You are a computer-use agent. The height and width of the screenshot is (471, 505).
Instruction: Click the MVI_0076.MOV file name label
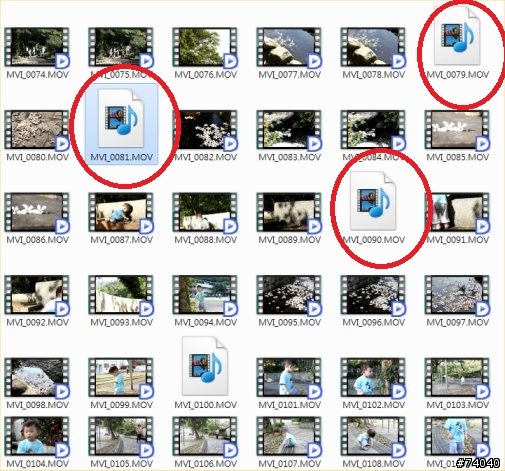tap(205, 75)
